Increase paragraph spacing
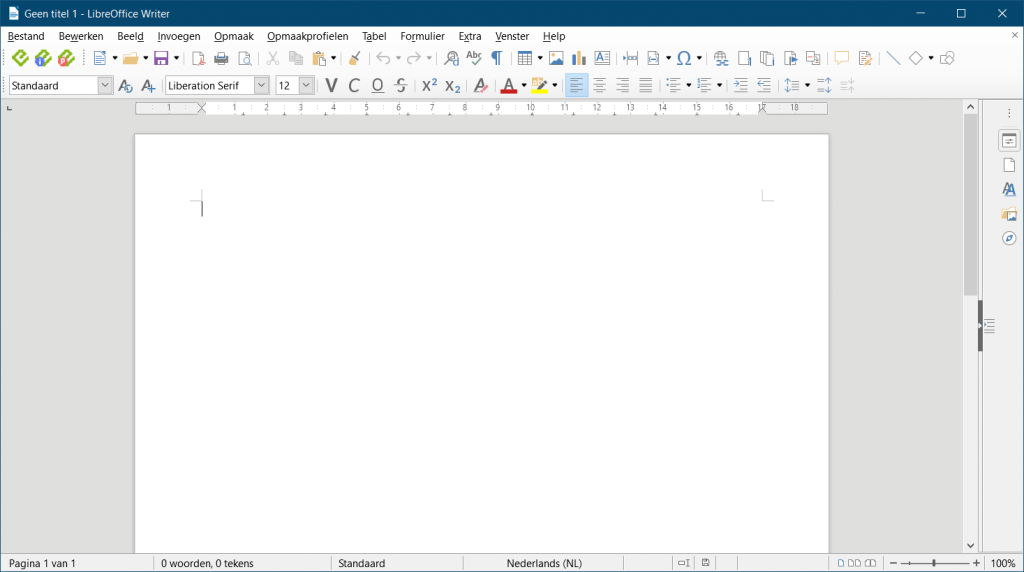 [x=824, y=86]
